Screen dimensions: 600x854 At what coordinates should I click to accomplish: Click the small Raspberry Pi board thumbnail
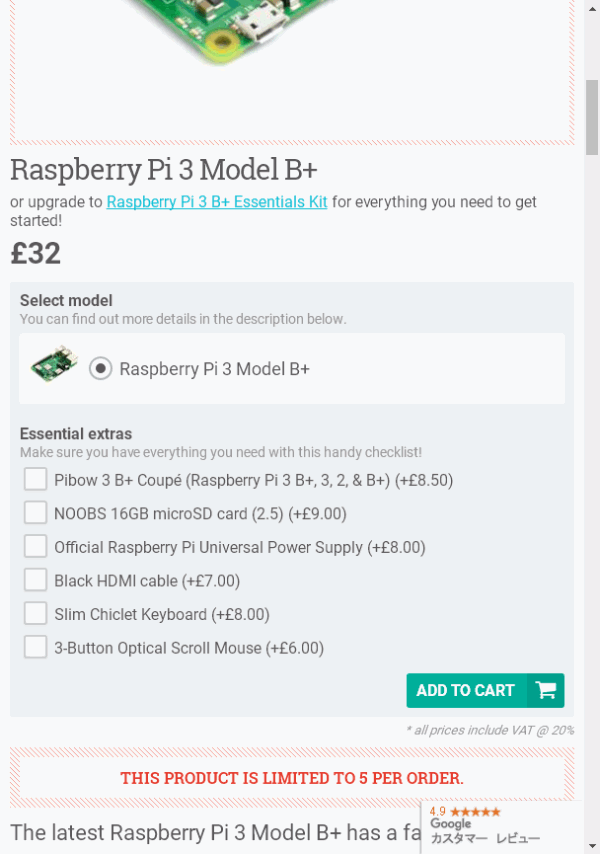(x=54, y=366)
